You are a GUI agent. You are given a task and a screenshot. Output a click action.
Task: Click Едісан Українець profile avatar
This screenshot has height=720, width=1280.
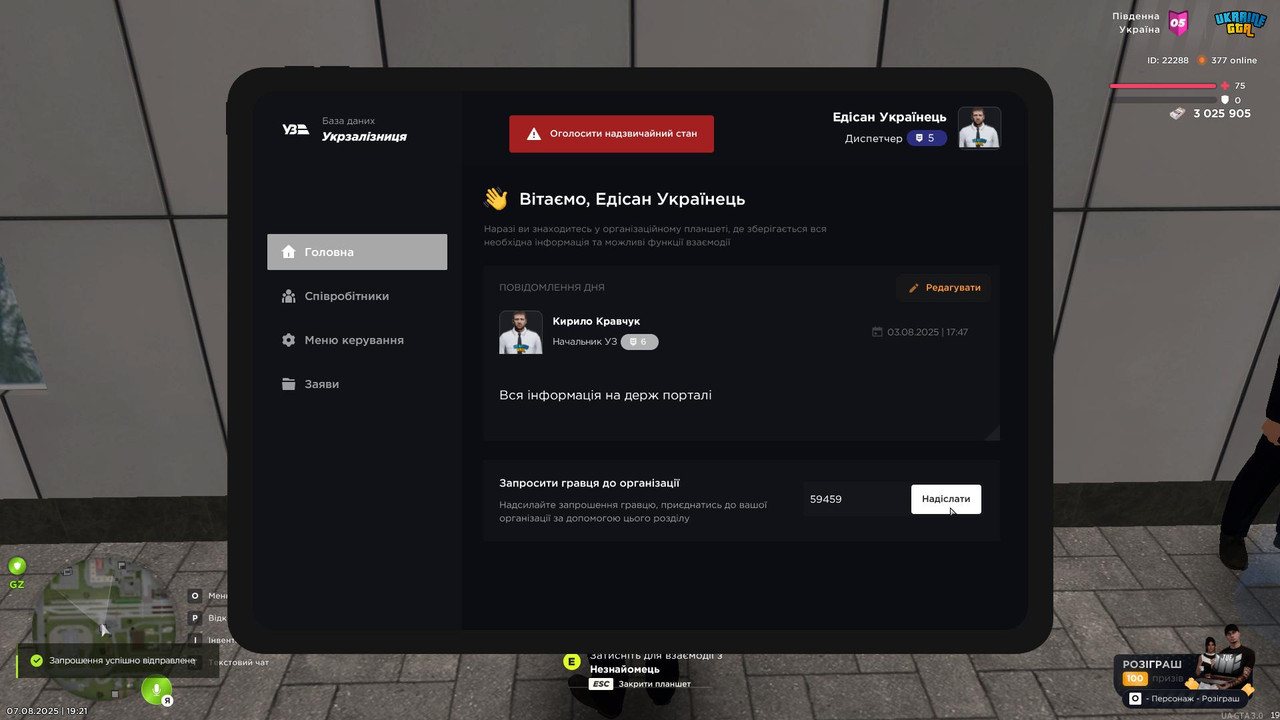click(x=979, y=128)
